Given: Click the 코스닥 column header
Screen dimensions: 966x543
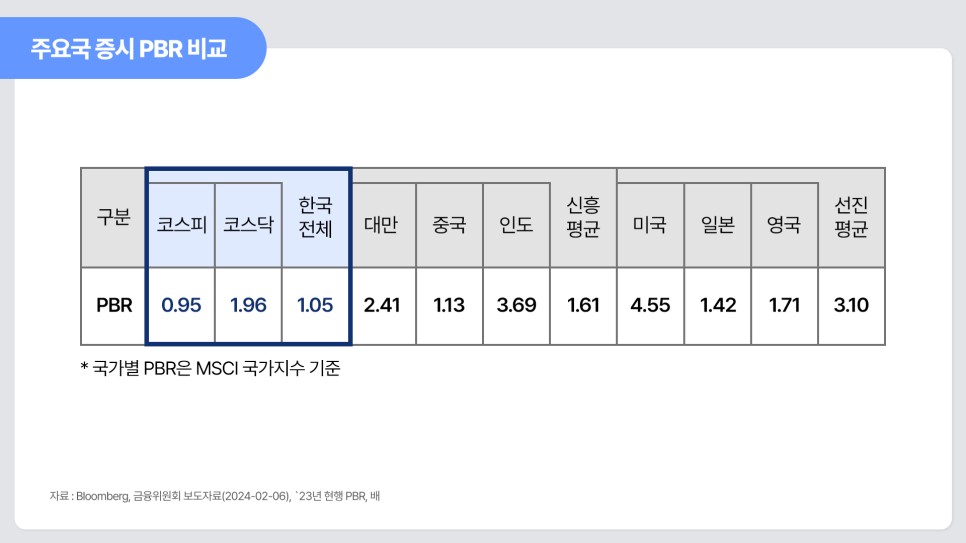Looking at the screenshot, I should point(248,225).
